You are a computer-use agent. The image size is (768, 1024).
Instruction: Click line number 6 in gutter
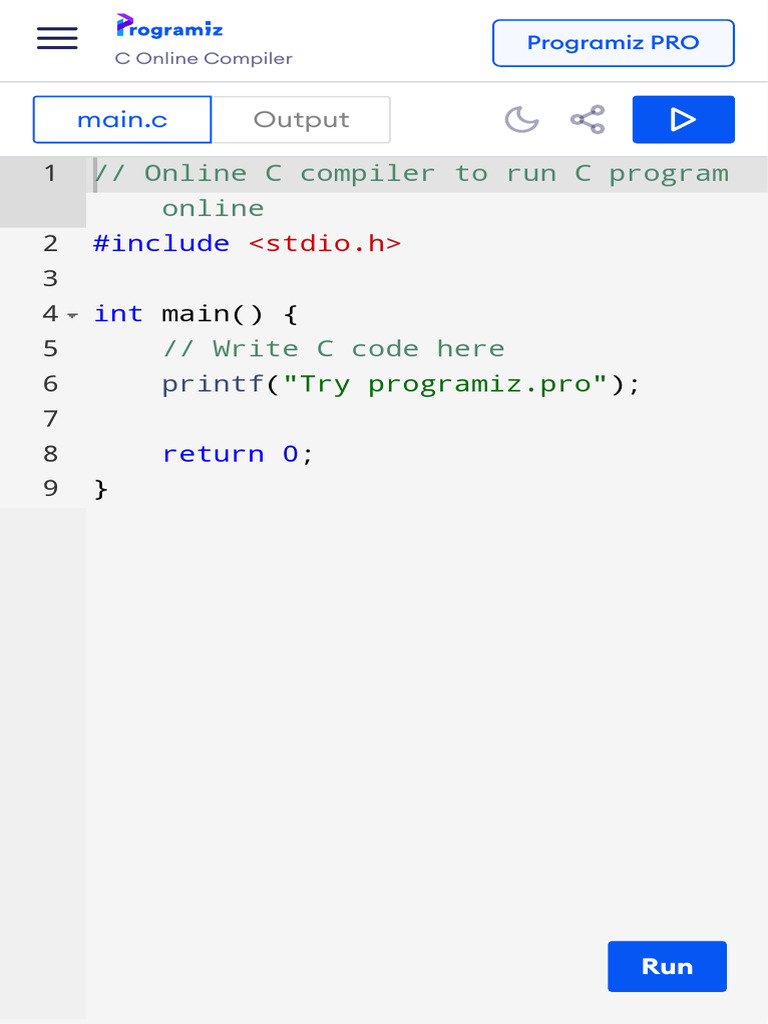[x=50, y=384]
